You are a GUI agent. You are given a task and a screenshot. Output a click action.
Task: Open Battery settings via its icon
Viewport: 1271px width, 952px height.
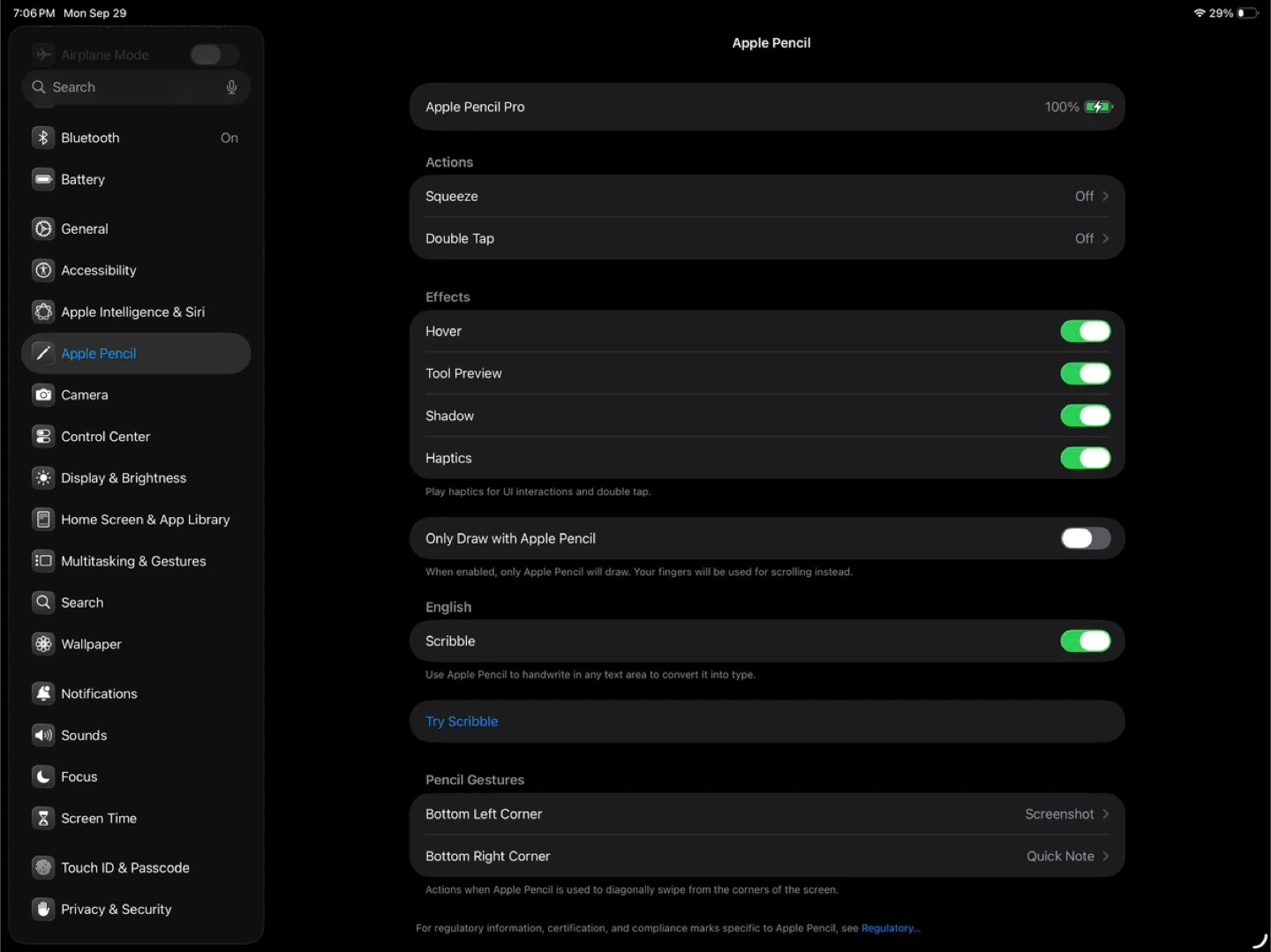pos(42,179)
